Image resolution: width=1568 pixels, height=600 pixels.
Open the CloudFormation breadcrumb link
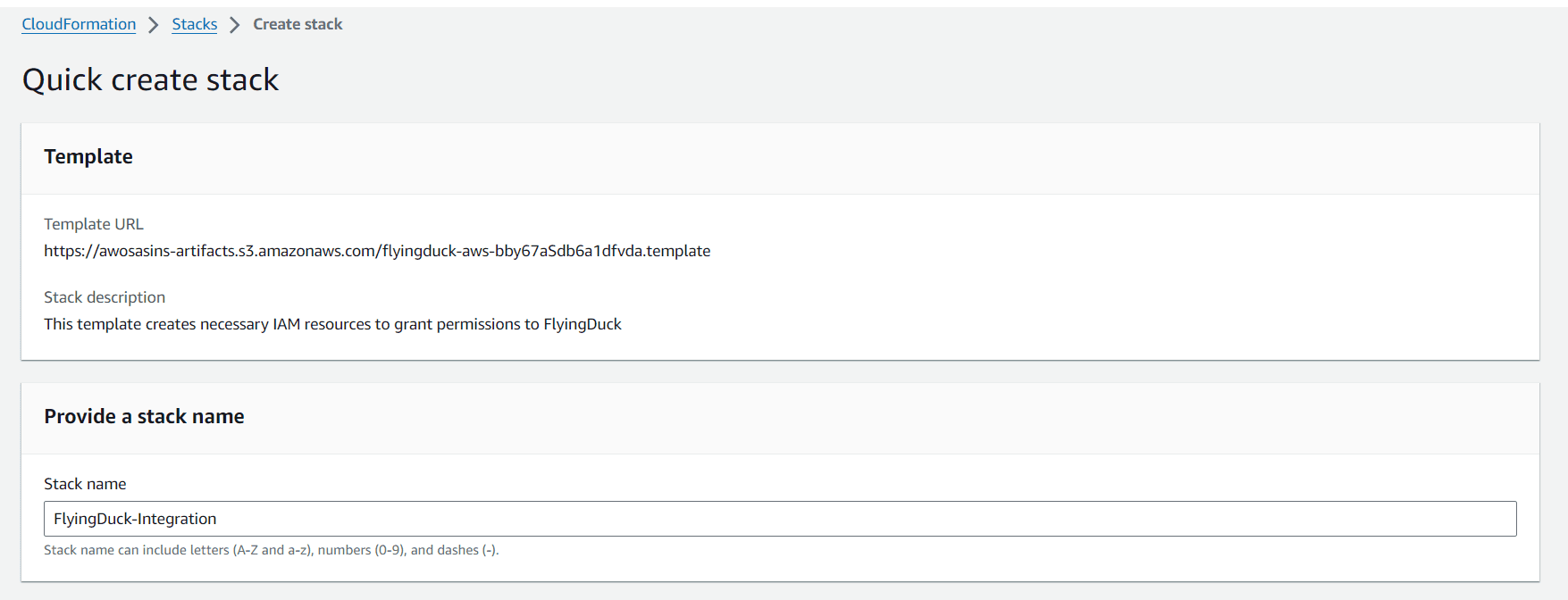click(x=79, y=24)
